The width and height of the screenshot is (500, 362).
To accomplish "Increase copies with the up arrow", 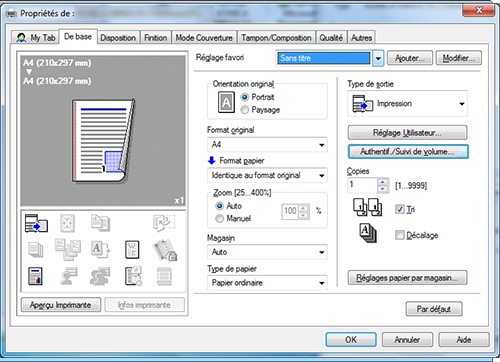I will click(383, 182).
